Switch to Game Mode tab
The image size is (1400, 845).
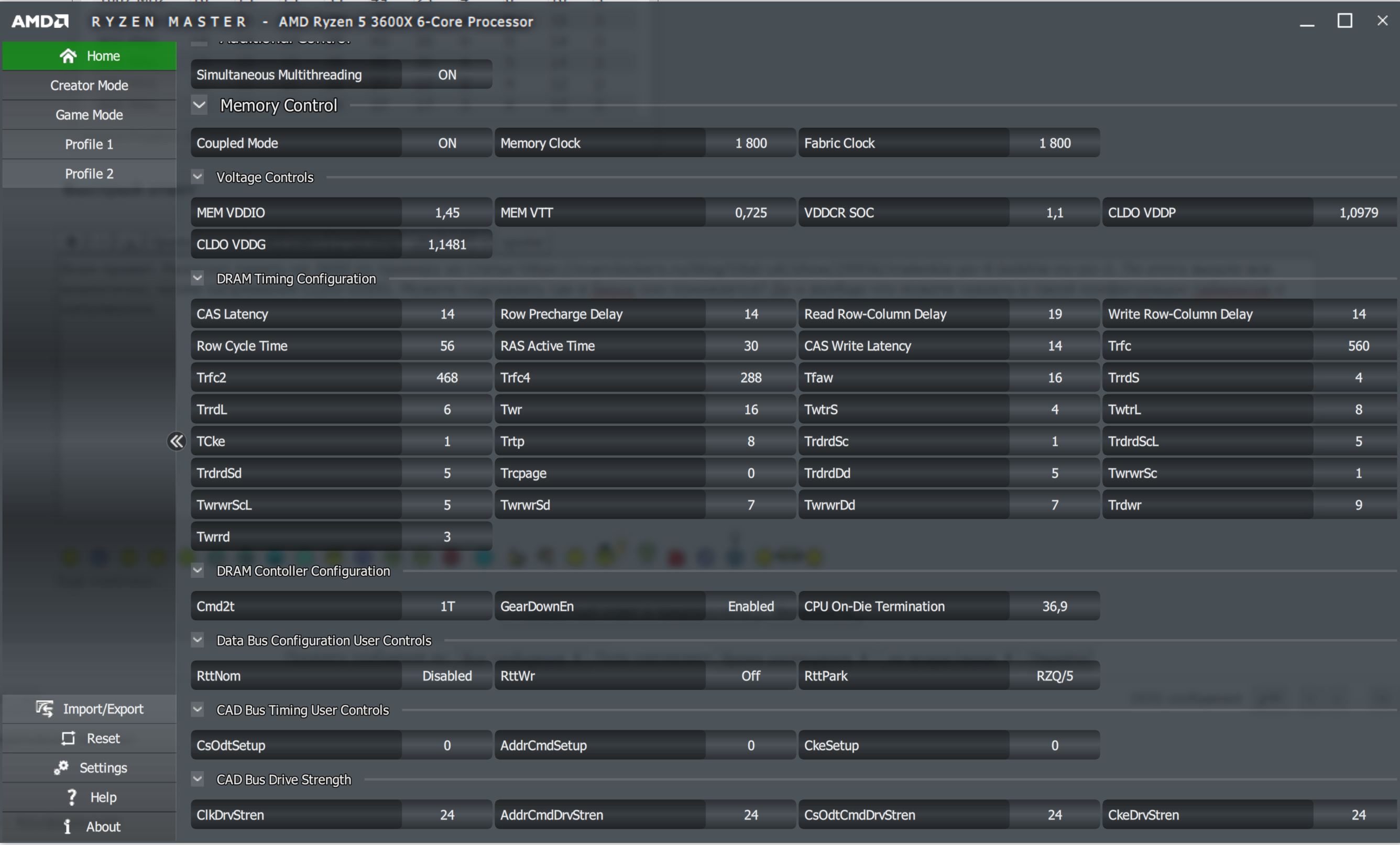point(89,115)
